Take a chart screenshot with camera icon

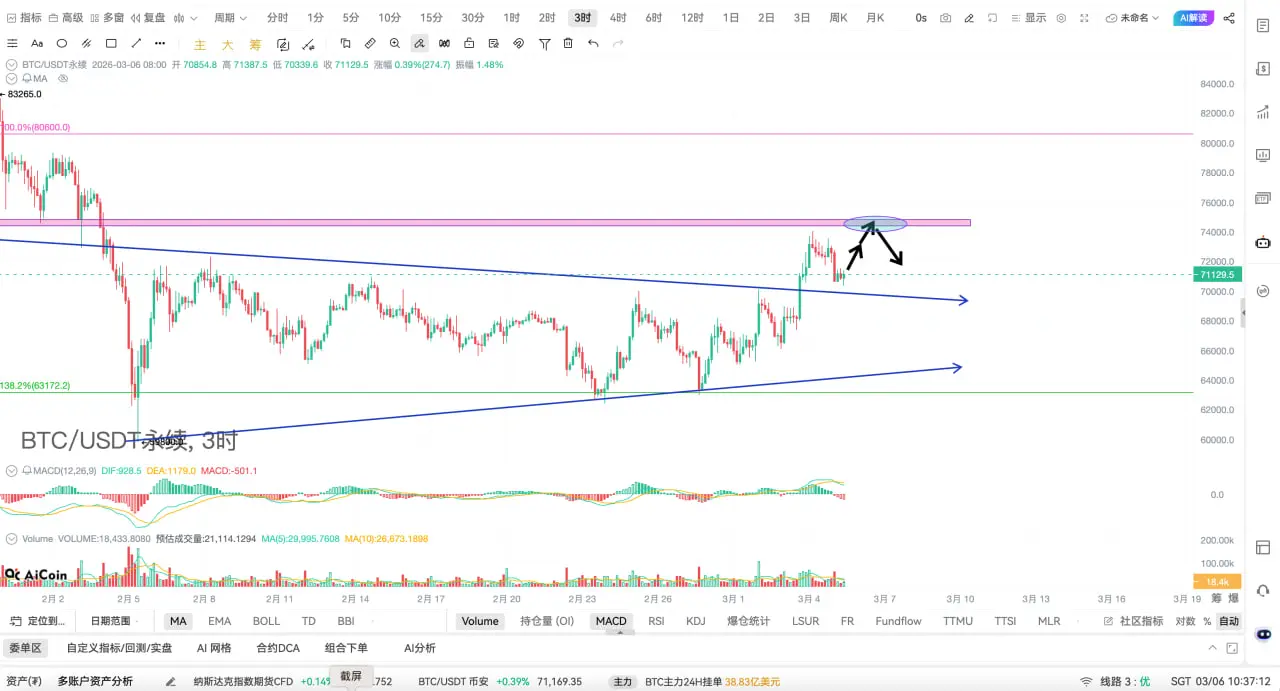click(x=945, y=18)
